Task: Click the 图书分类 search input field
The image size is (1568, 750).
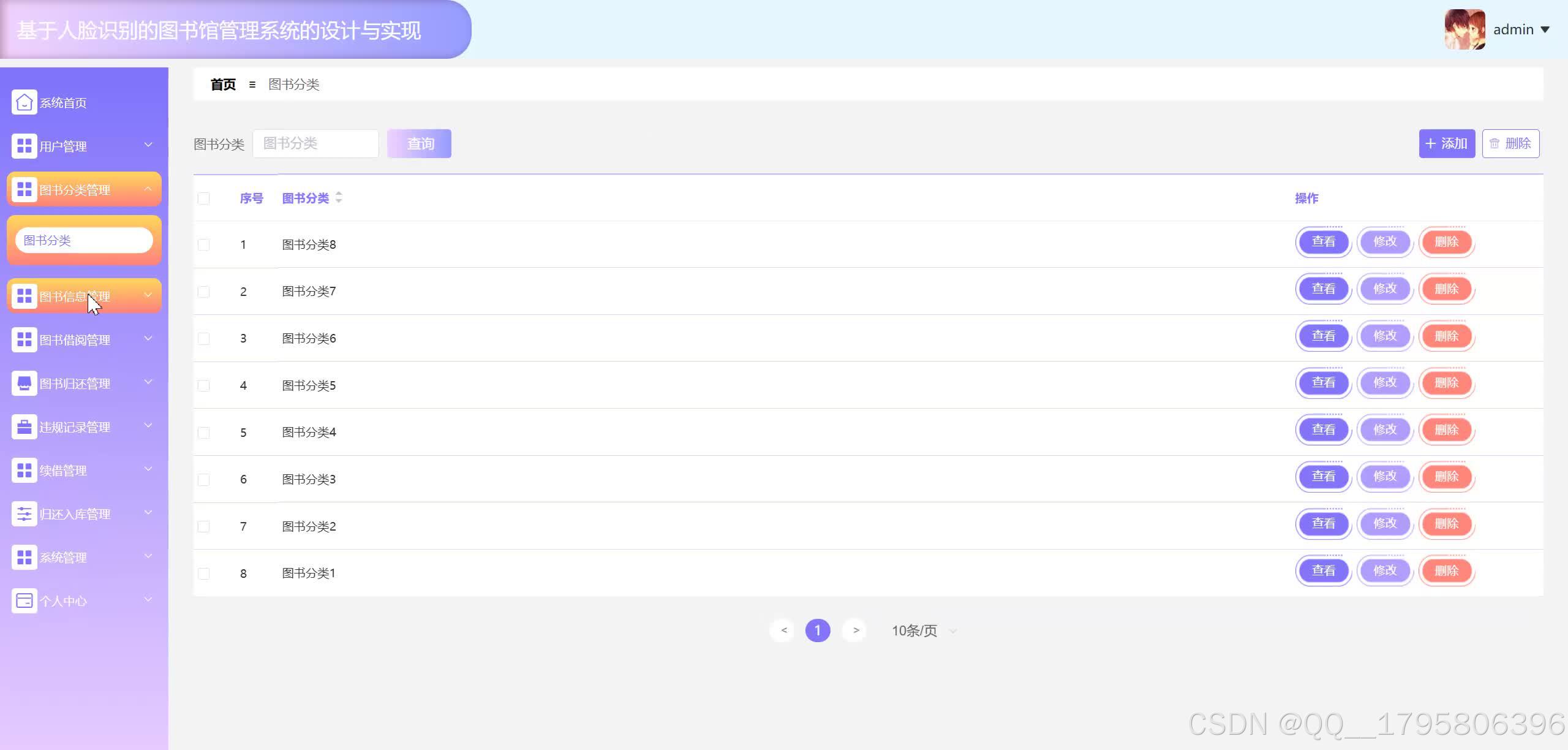Action: click(315, 143)
